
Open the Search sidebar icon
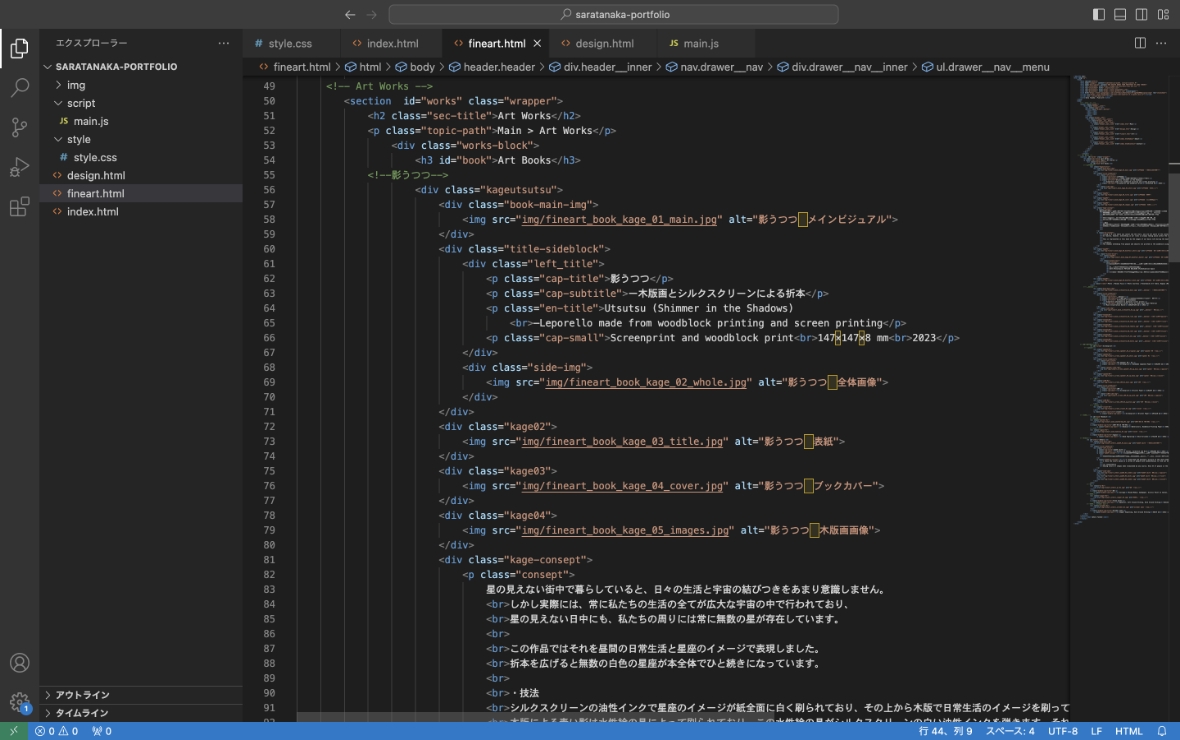[20, 87]
